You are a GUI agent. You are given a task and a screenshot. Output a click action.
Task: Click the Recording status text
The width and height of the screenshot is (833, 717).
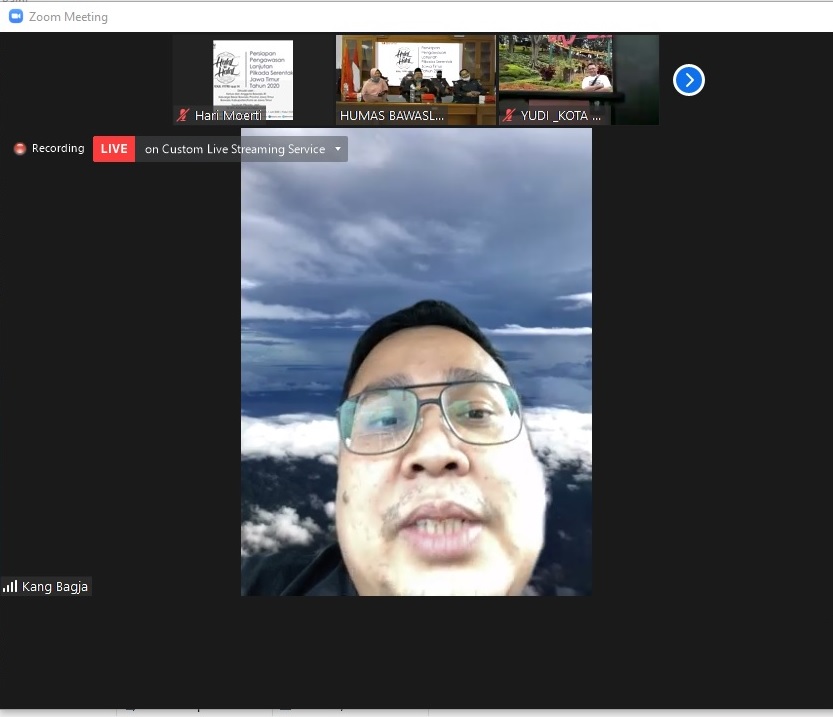58,149
